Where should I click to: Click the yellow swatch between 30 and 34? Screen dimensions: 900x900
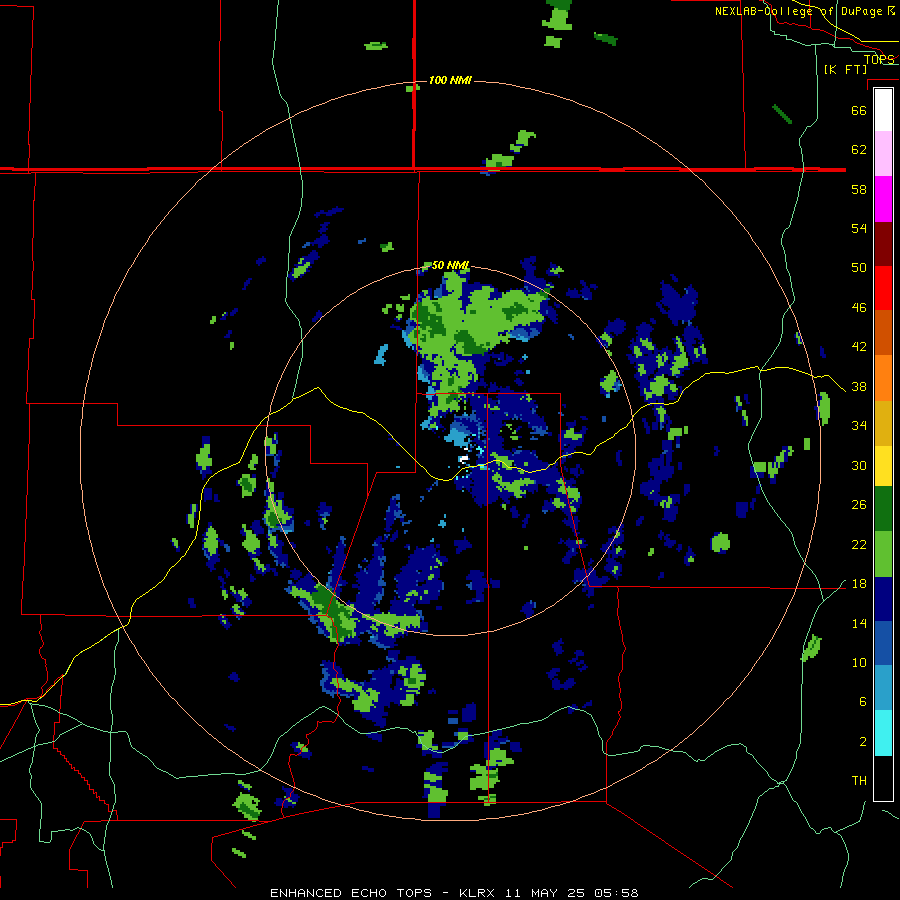point(883,465)
